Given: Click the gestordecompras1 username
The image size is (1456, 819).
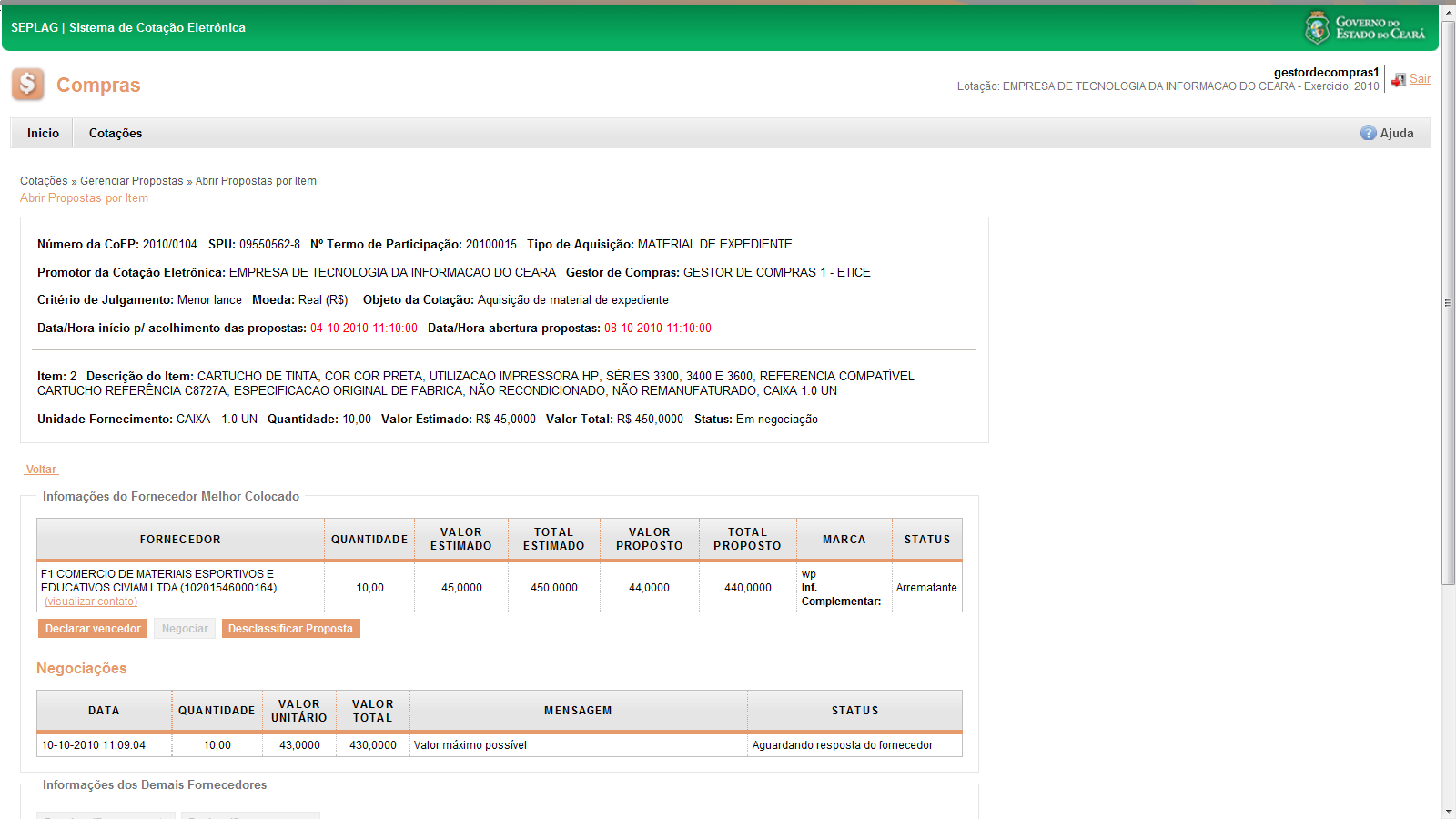Looking at the screenshot, I should point(1326,72).
